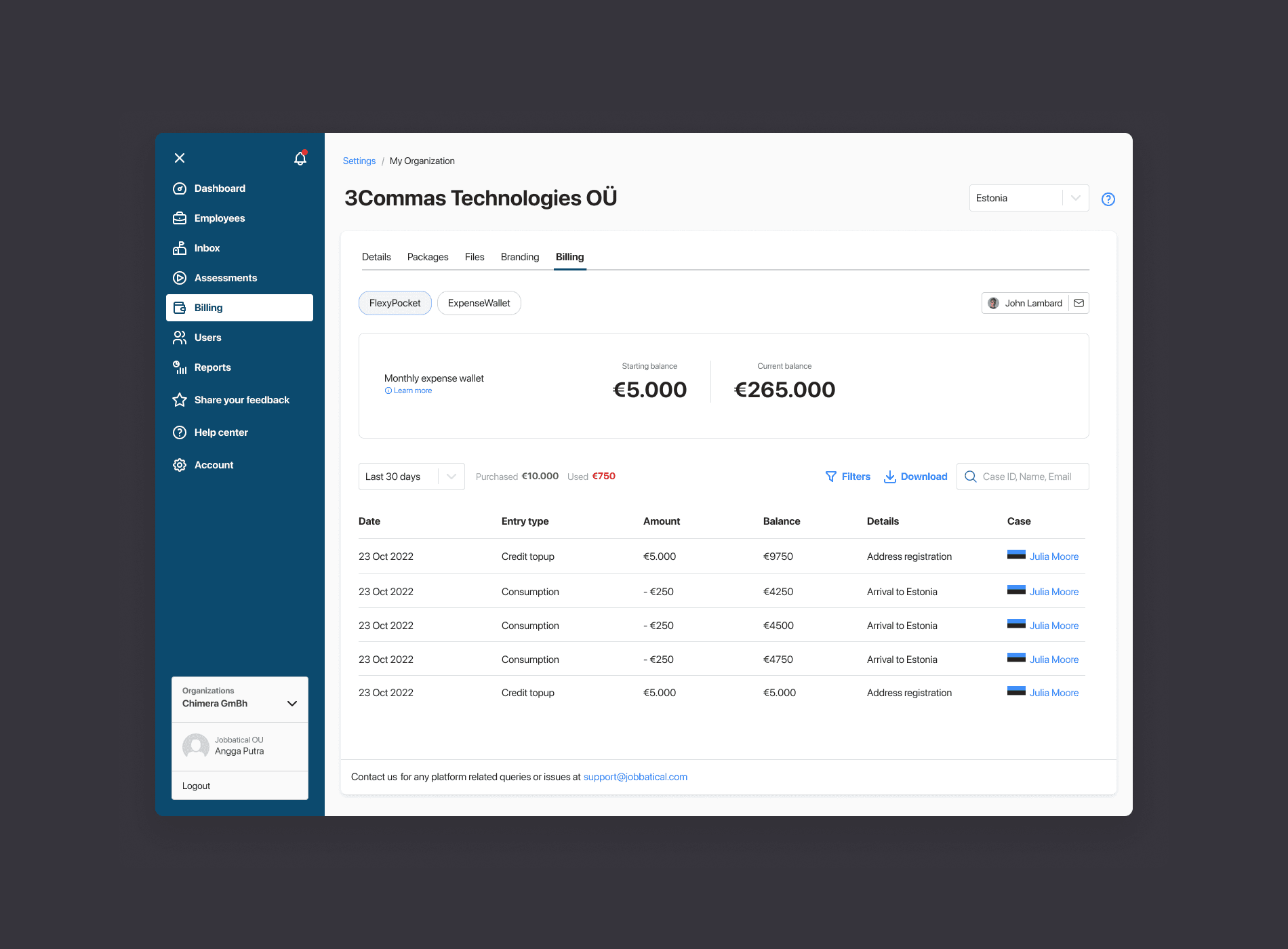Click the Settings breadcrumb link
This screenshot has height=949, width=1288.
tap(359, 161)
